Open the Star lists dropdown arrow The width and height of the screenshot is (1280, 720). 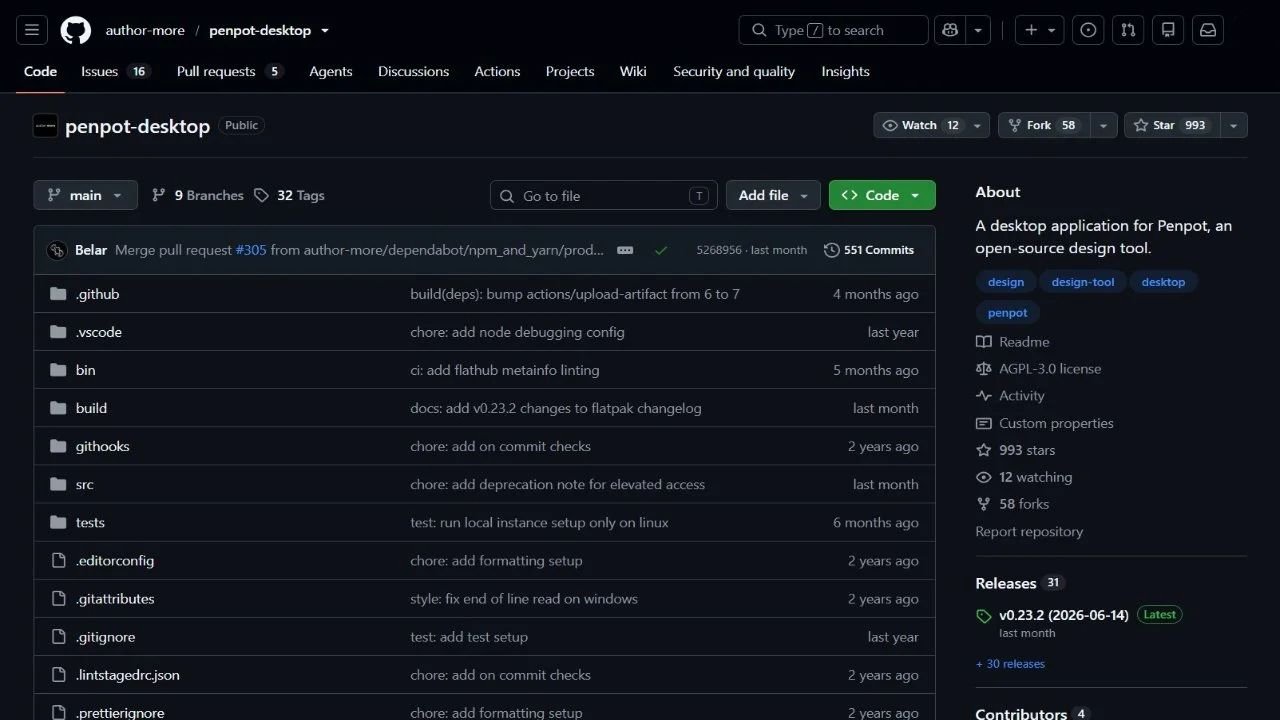[1233, 125]
